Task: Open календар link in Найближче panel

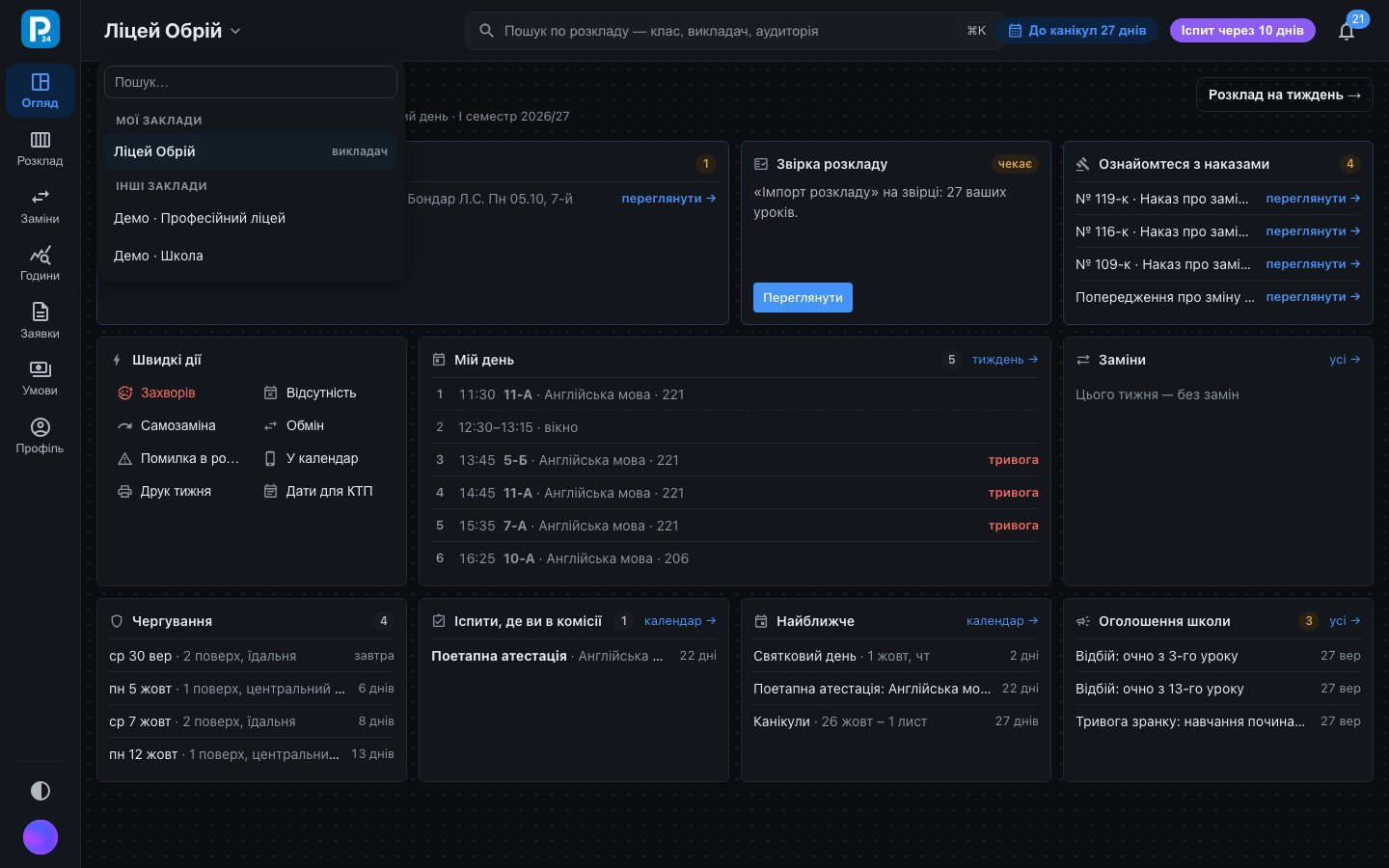Action: [x=1002, y=621]
